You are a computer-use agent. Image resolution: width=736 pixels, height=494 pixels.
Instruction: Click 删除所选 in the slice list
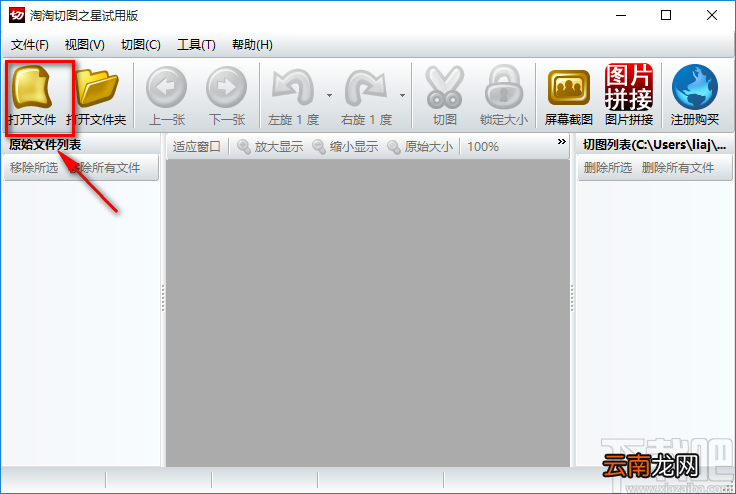tap(607, 168)
